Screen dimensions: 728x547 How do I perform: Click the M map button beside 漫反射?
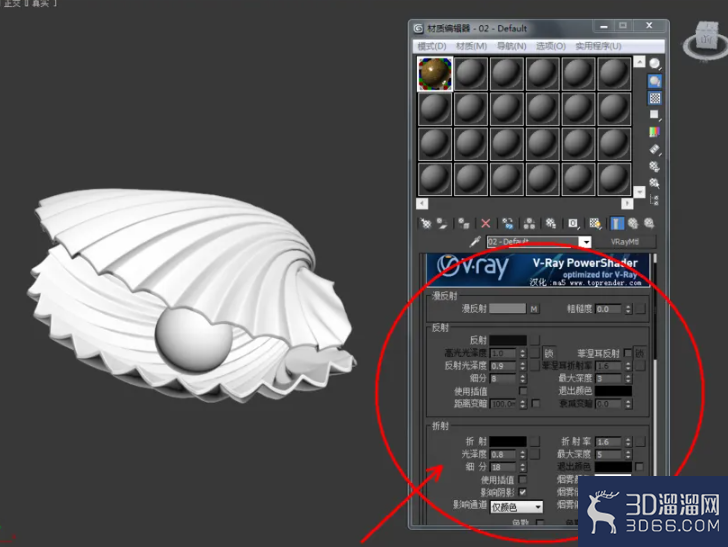click(534, 309)
